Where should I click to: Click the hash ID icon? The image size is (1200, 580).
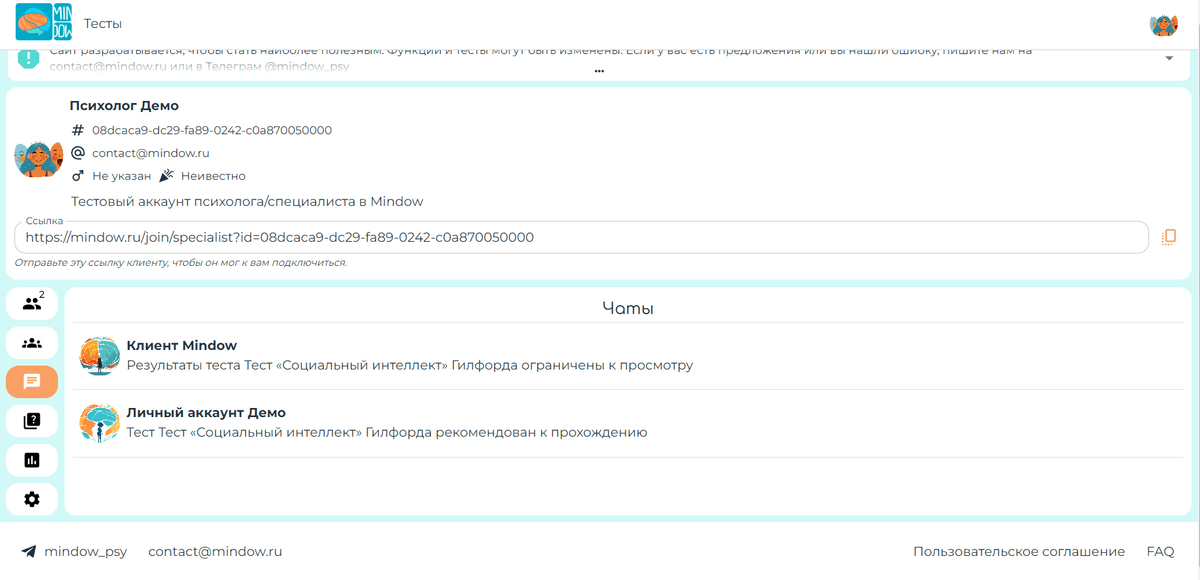(x=78, y=130)
